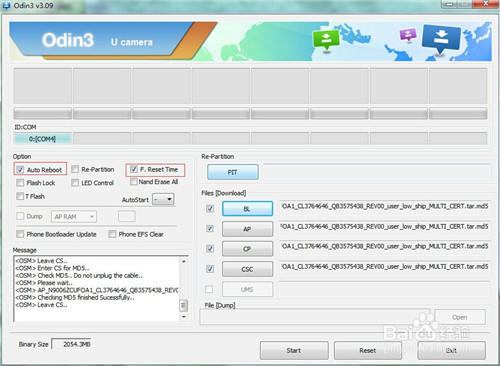This screenshot has height=366, width=500.
Task: Check the UMS file checkbox
Action: (209, 289)
